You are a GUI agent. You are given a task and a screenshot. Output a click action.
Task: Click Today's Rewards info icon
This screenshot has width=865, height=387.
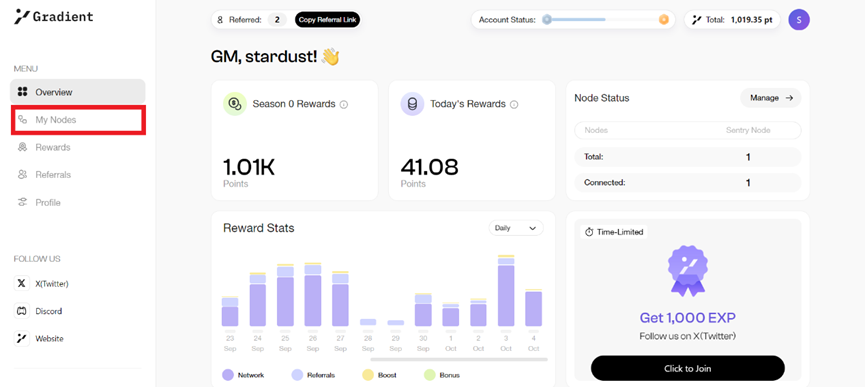[514, 104]
